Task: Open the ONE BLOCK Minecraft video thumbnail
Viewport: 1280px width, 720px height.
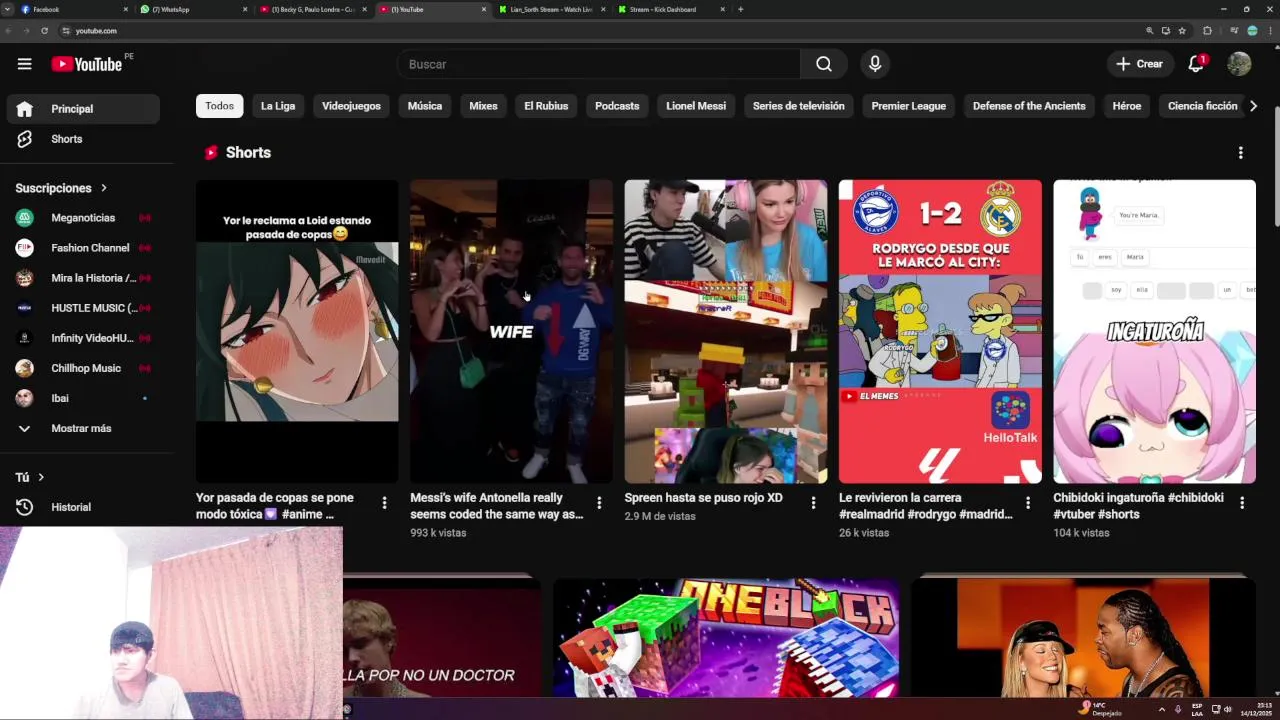Action: [x=726, y=637]
